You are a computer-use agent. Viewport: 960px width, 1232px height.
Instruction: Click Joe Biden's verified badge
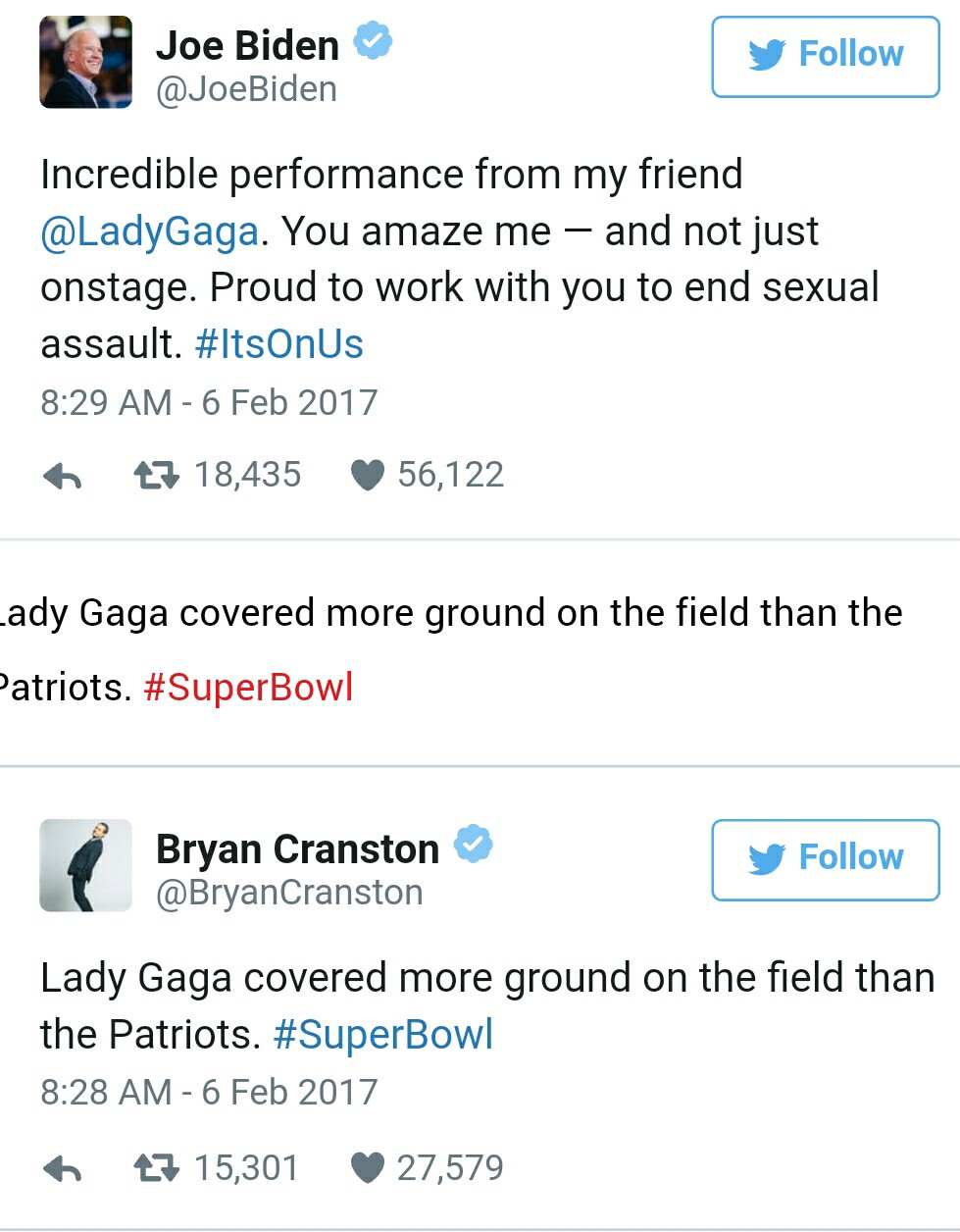coord(373,42)
